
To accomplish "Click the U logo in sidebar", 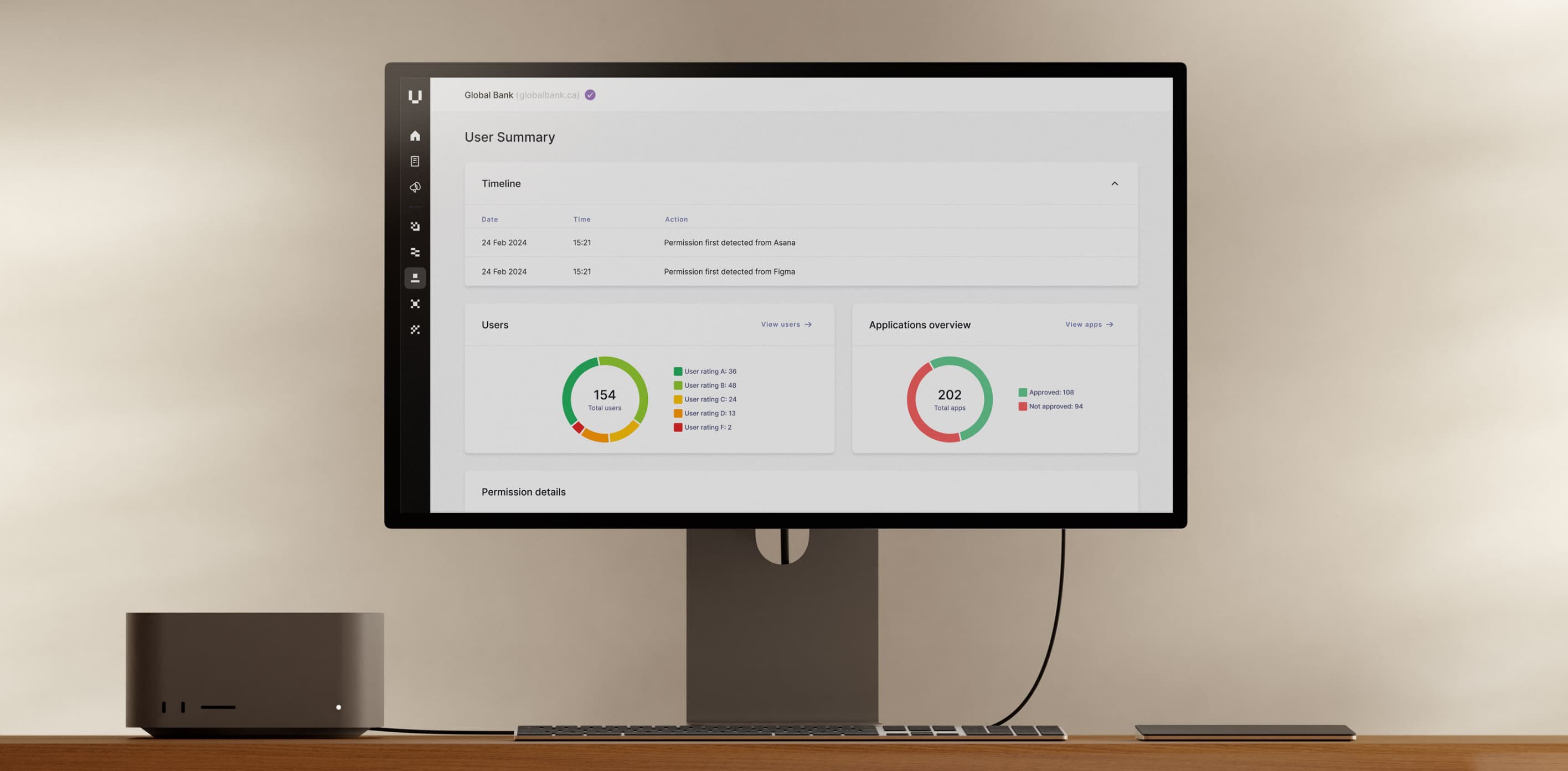I will tap(415, 96).
